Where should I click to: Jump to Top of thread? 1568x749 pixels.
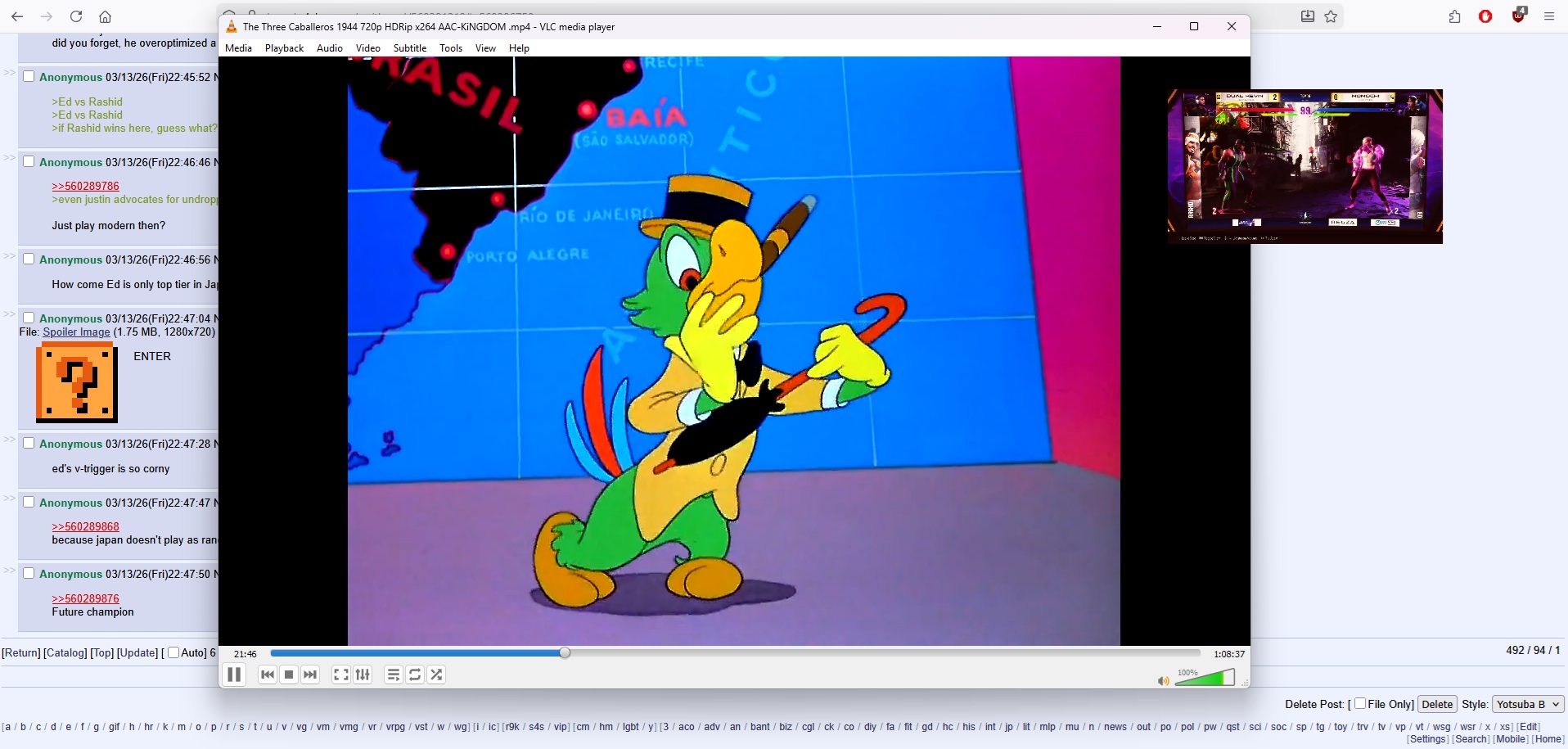click(x=102, y=652)
